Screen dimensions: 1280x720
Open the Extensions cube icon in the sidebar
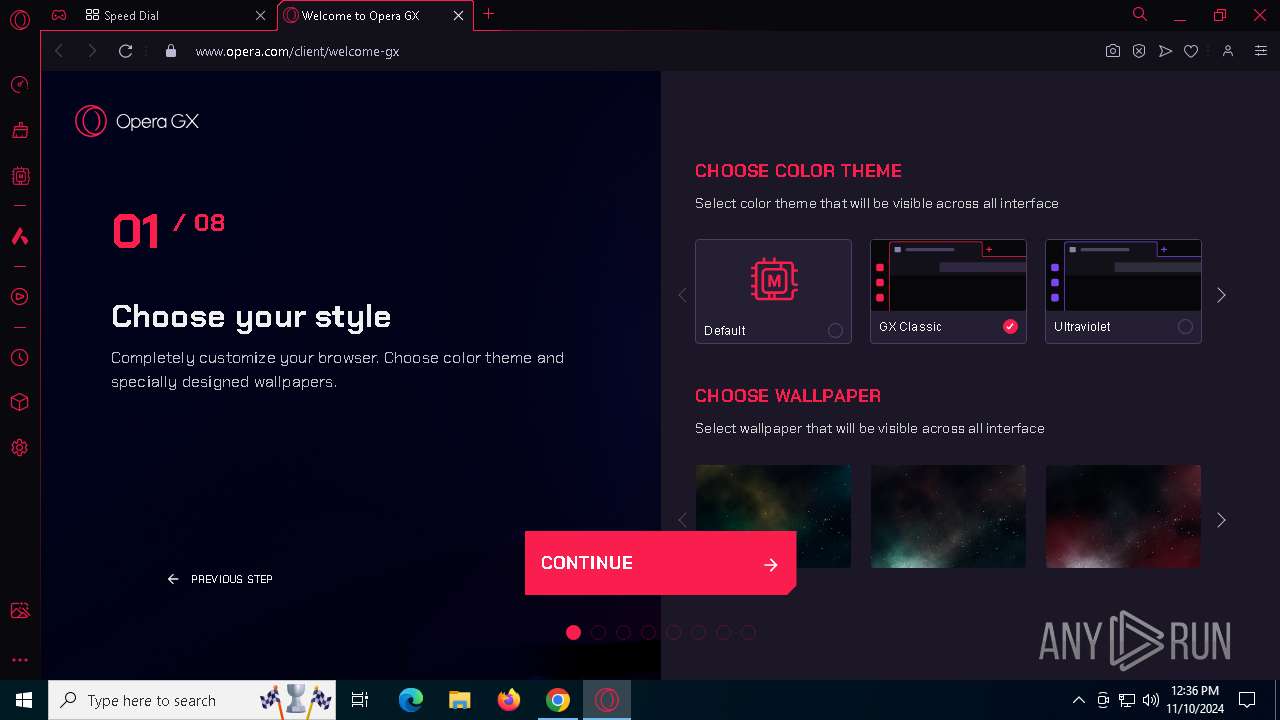coord(19,402)
